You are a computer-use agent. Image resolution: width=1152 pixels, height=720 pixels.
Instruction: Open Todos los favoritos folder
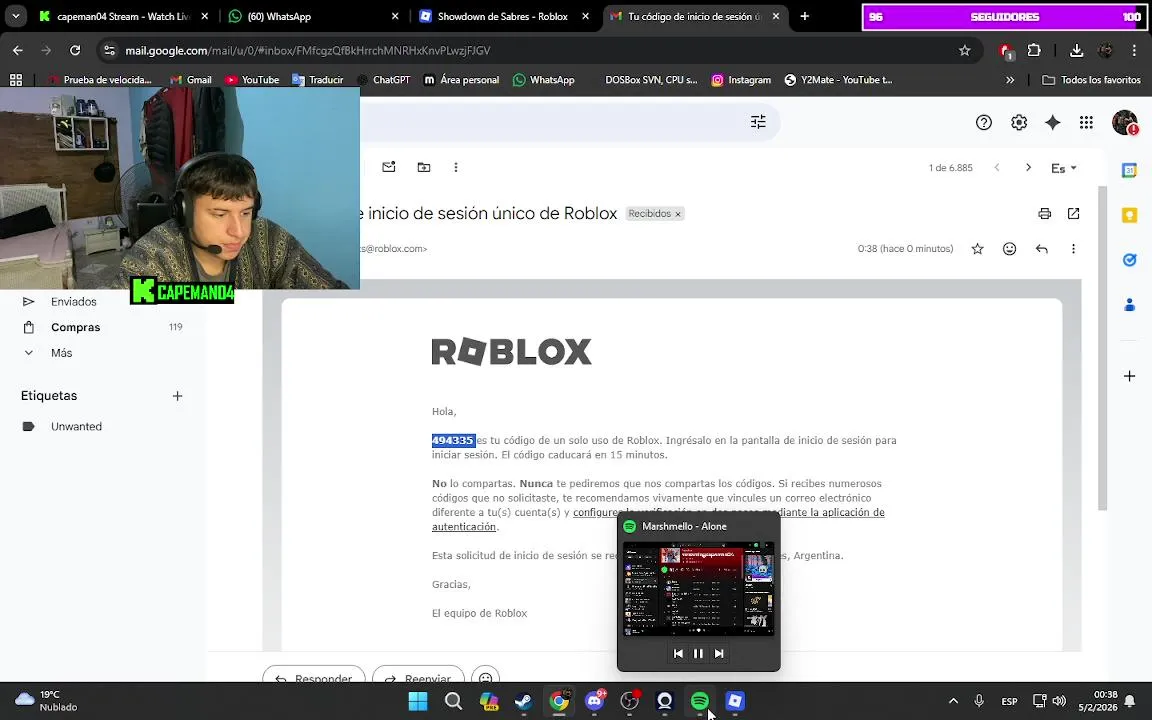click(x=1091, y=80)
